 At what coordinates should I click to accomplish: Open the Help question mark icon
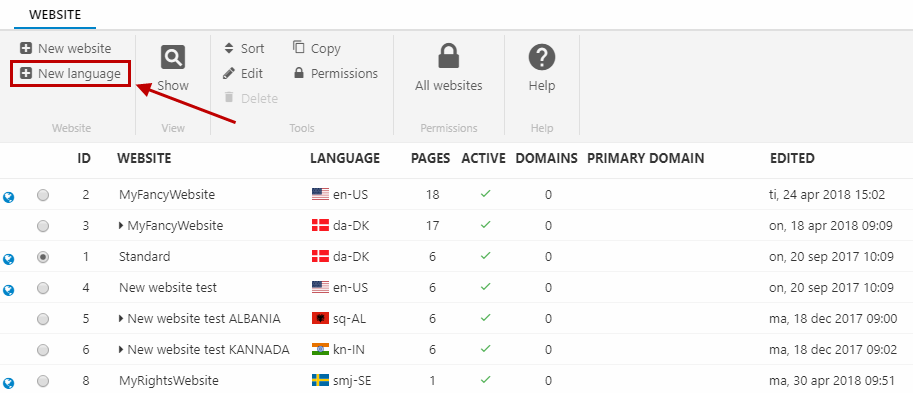tap(542, 58)
